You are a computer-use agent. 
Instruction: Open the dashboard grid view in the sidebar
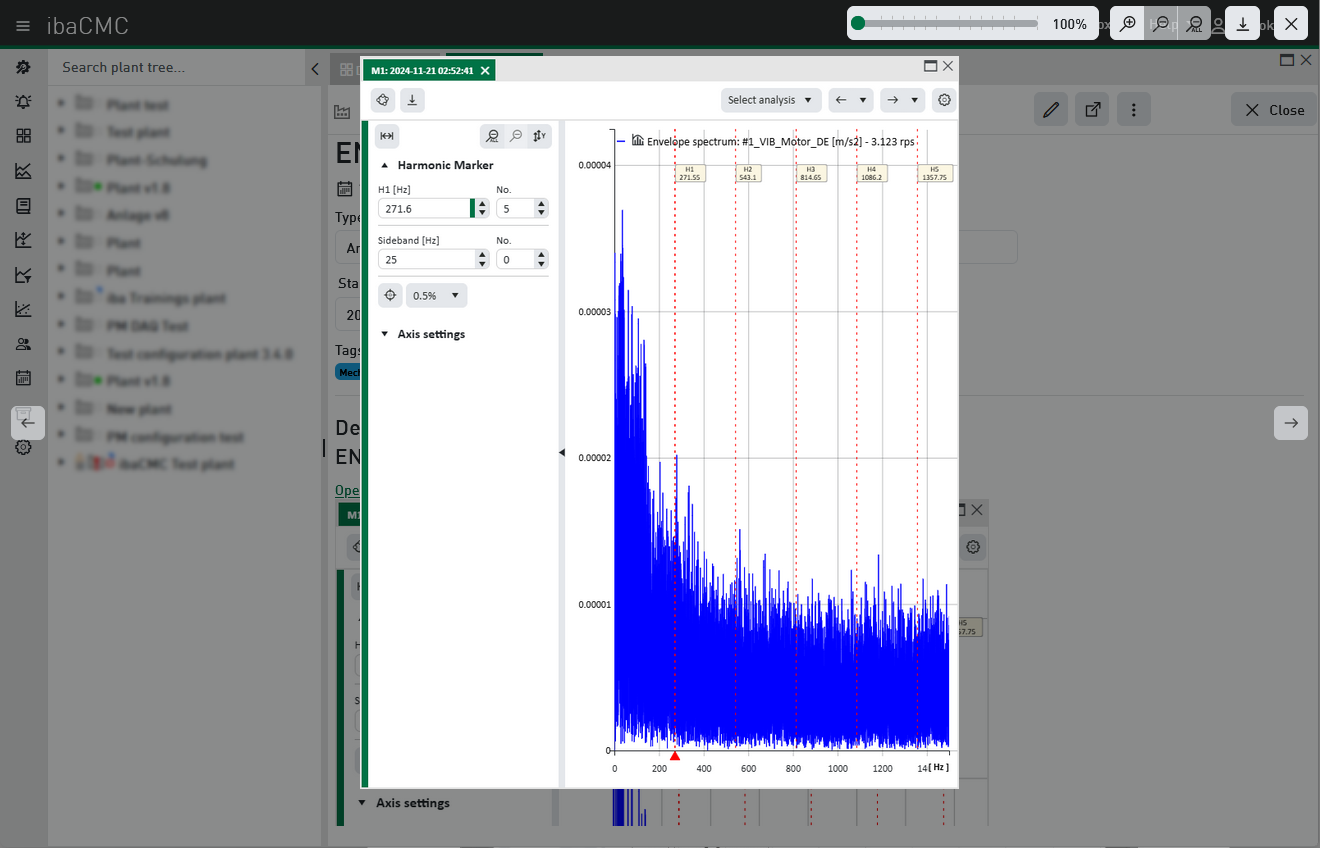(23, 136)
